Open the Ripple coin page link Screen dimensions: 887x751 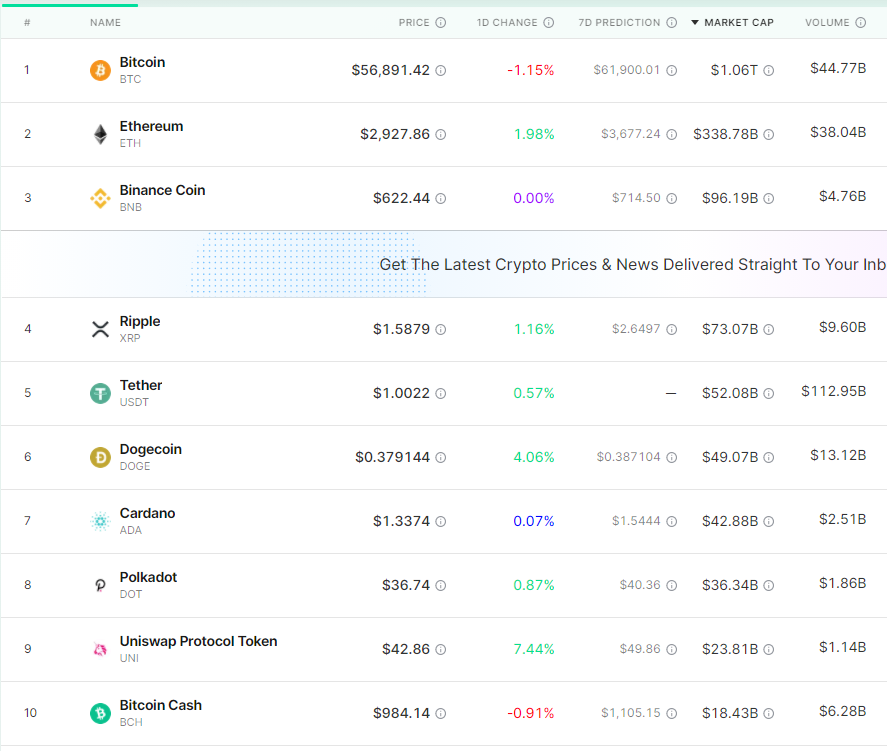pos(140,321)
